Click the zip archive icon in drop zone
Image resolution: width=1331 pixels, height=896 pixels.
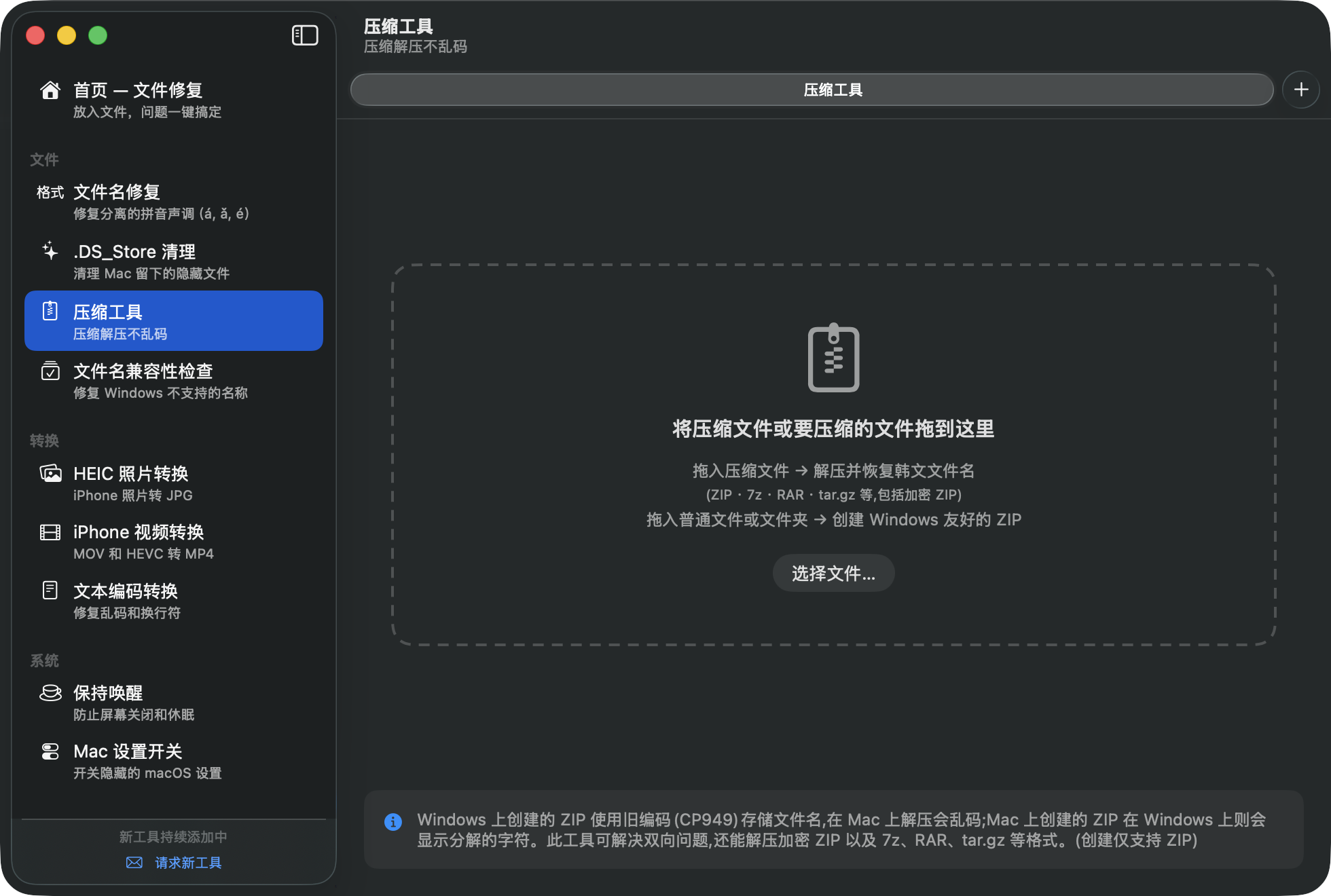click(x=833, y=358)
